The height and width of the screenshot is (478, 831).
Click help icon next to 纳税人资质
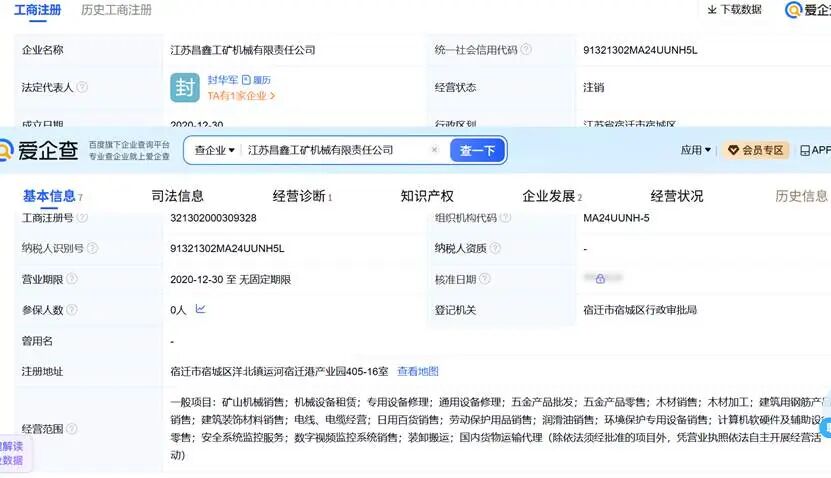495,248
